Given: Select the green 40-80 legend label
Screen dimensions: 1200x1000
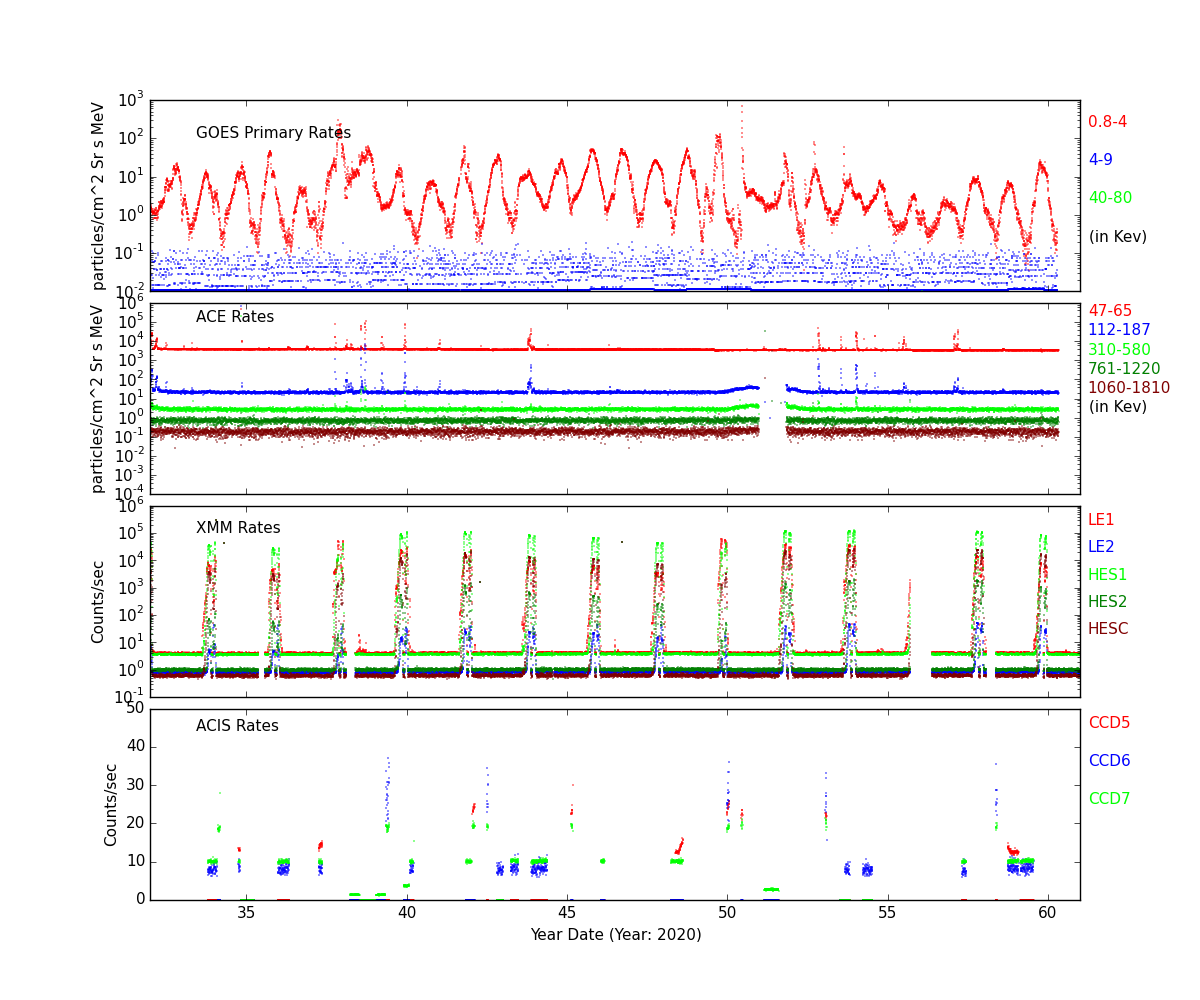Looking at the screenshot, I should [x=1110, y=198].
